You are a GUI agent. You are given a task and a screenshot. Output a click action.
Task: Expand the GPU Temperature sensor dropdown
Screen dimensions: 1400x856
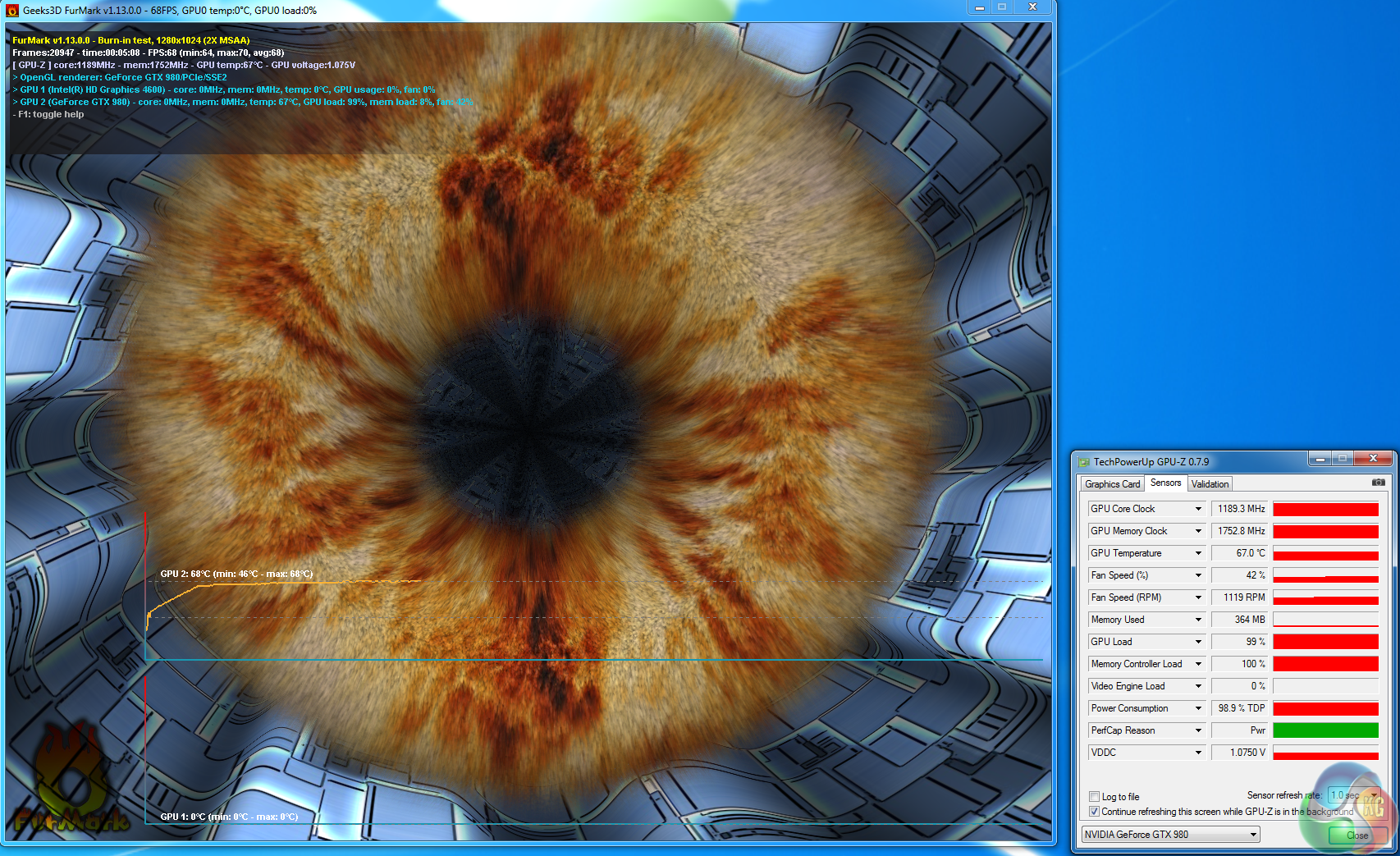coord(1198,553)
